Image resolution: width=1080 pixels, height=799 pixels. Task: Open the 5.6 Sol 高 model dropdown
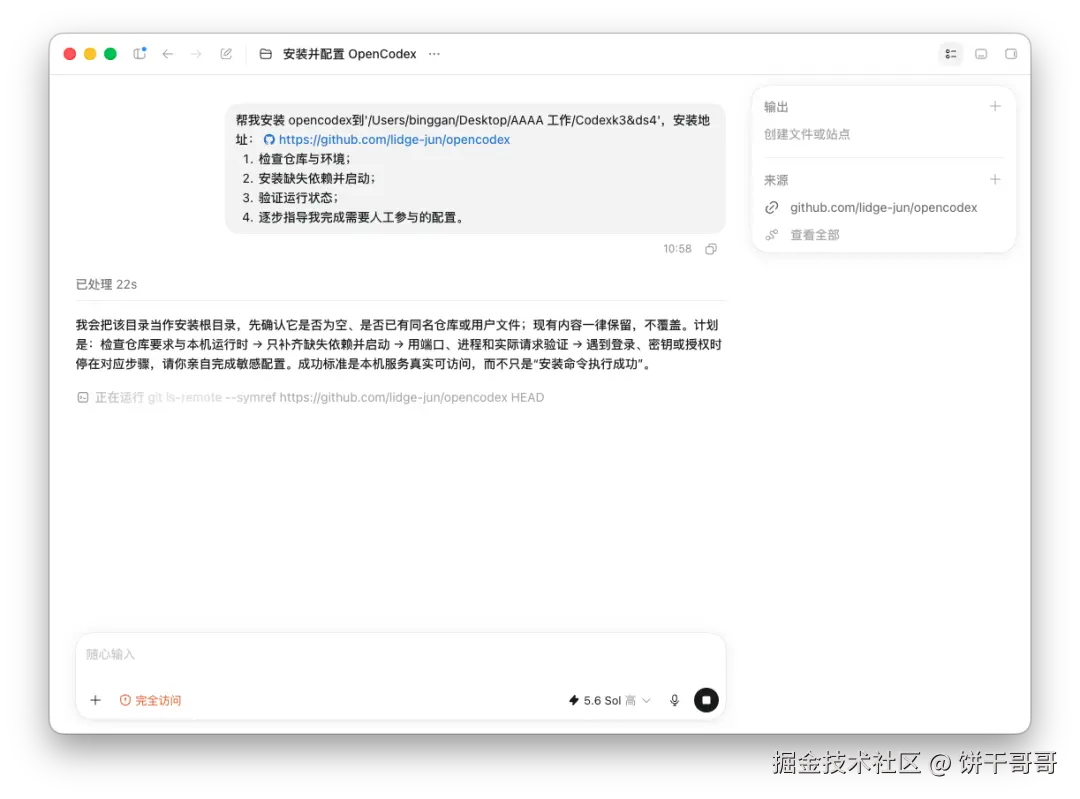(609, 701)
